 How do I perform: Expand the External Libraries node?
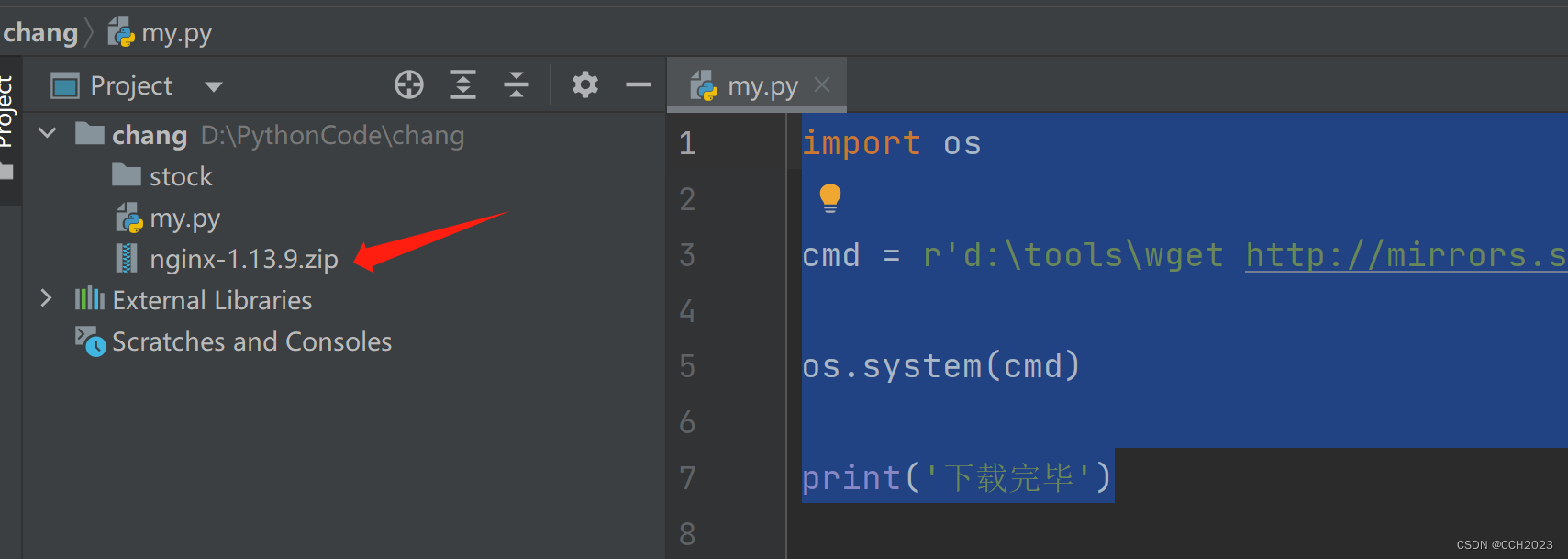(46, 298)
